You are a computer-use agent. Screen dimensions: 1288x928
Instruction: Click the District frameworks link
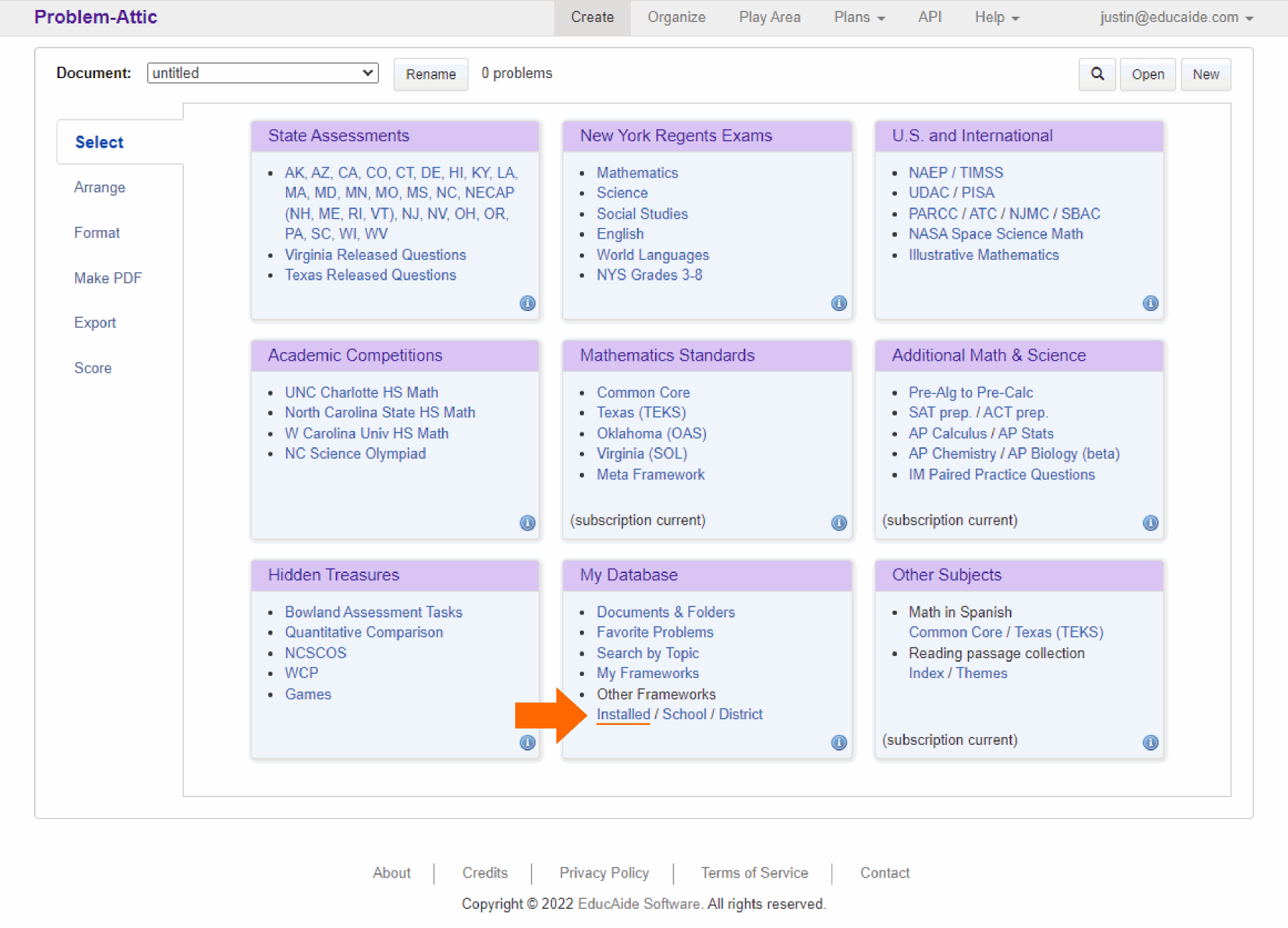pos(741,715)
